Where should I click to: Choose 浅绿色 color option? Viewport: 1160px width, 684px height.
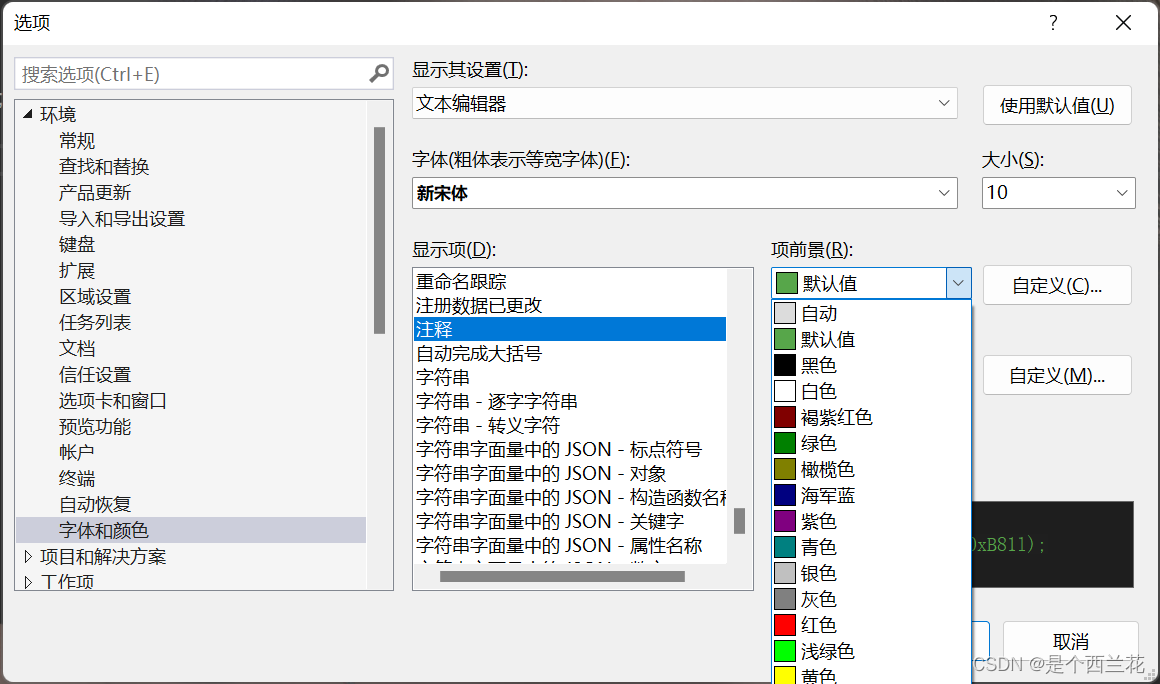[x=871, y=651]
